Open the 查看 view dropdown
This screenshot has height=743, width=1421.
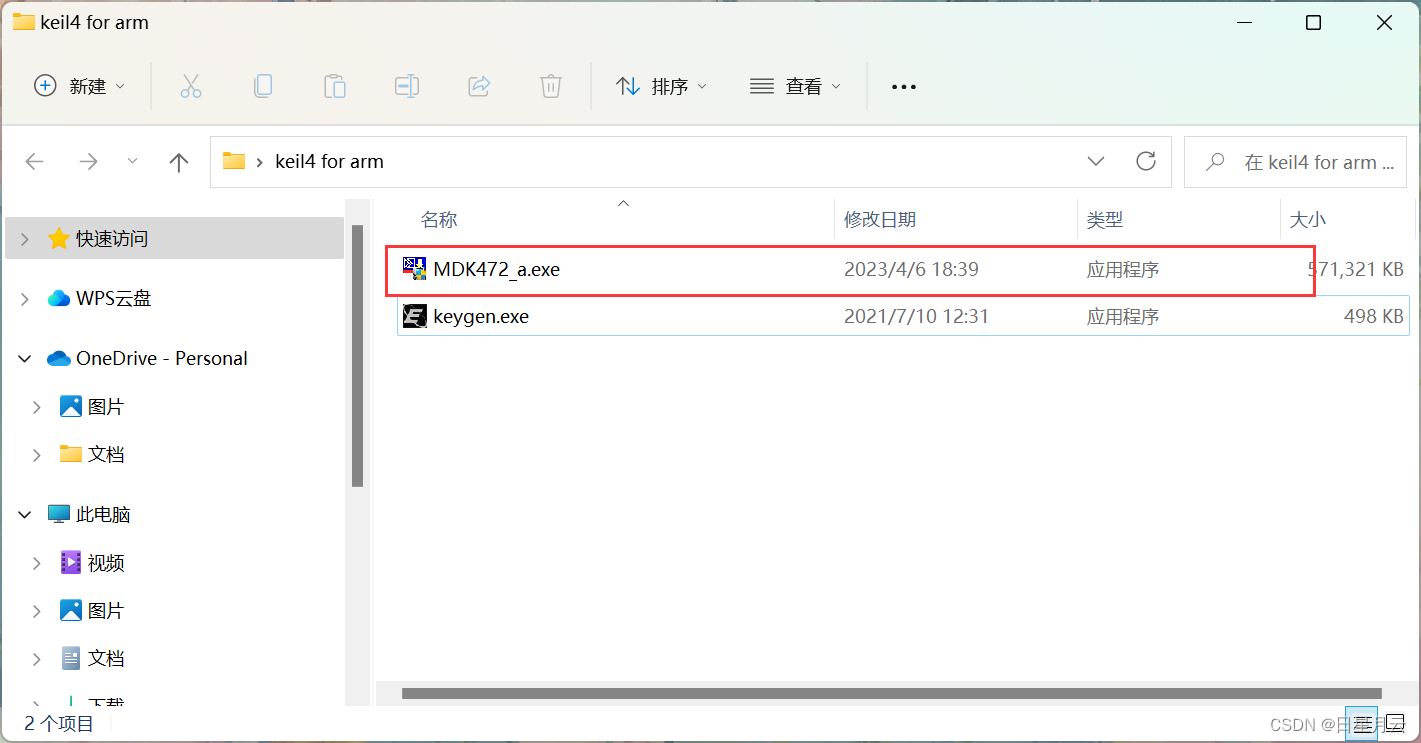pos(795,86)
